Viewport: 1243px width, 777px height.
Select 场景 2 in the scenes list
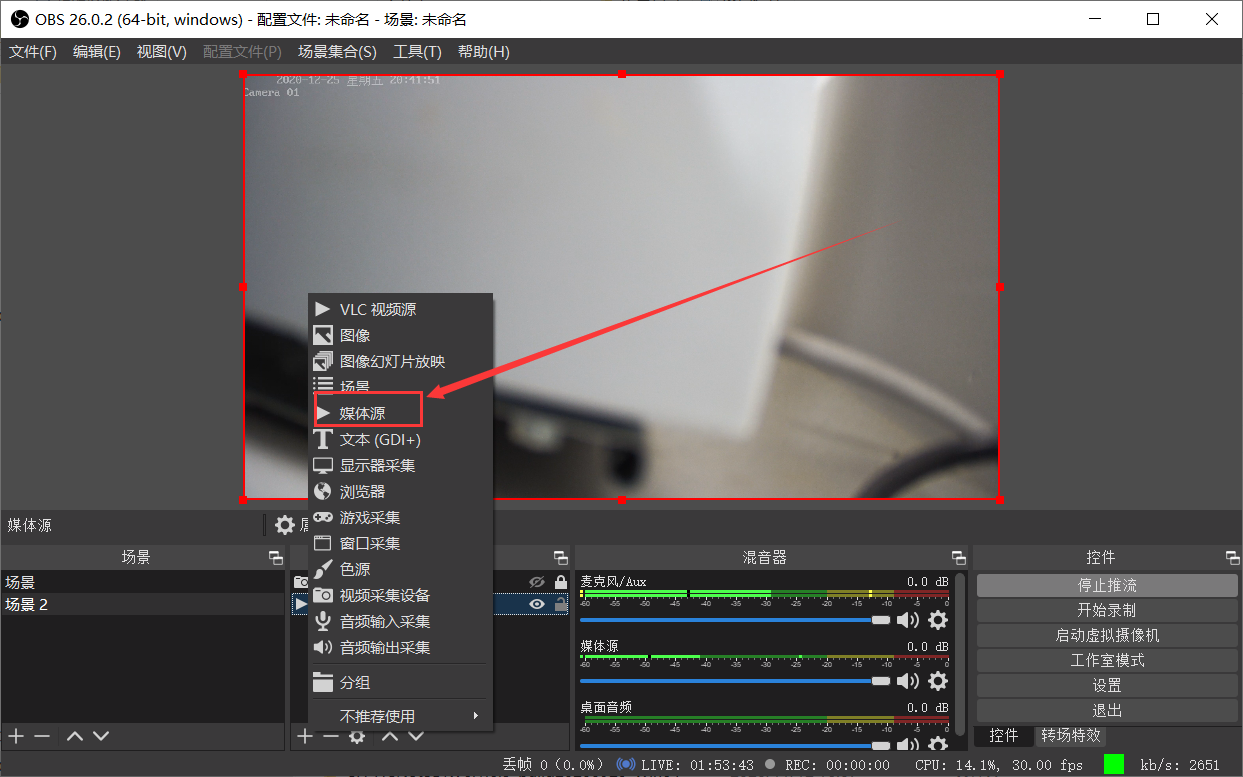(142, 605)
